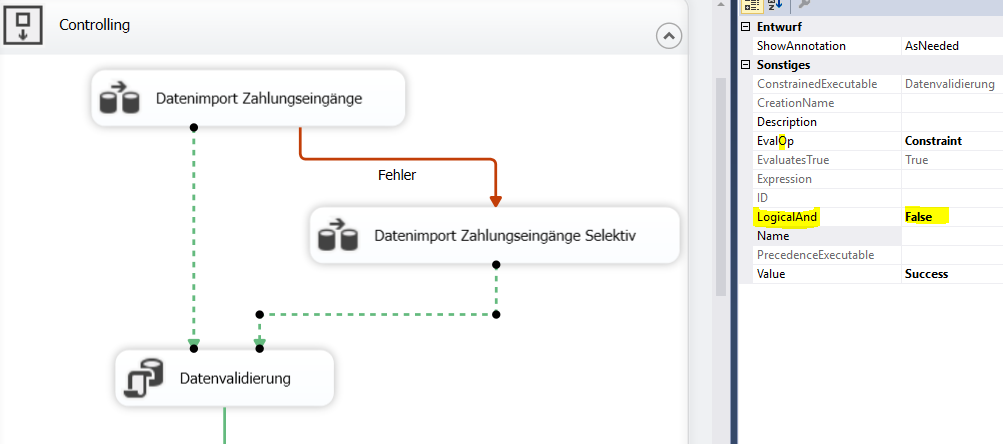Click the Property Pages wrench icon
The height and width of the screenshot is (444, 1003).
point(805,6)
